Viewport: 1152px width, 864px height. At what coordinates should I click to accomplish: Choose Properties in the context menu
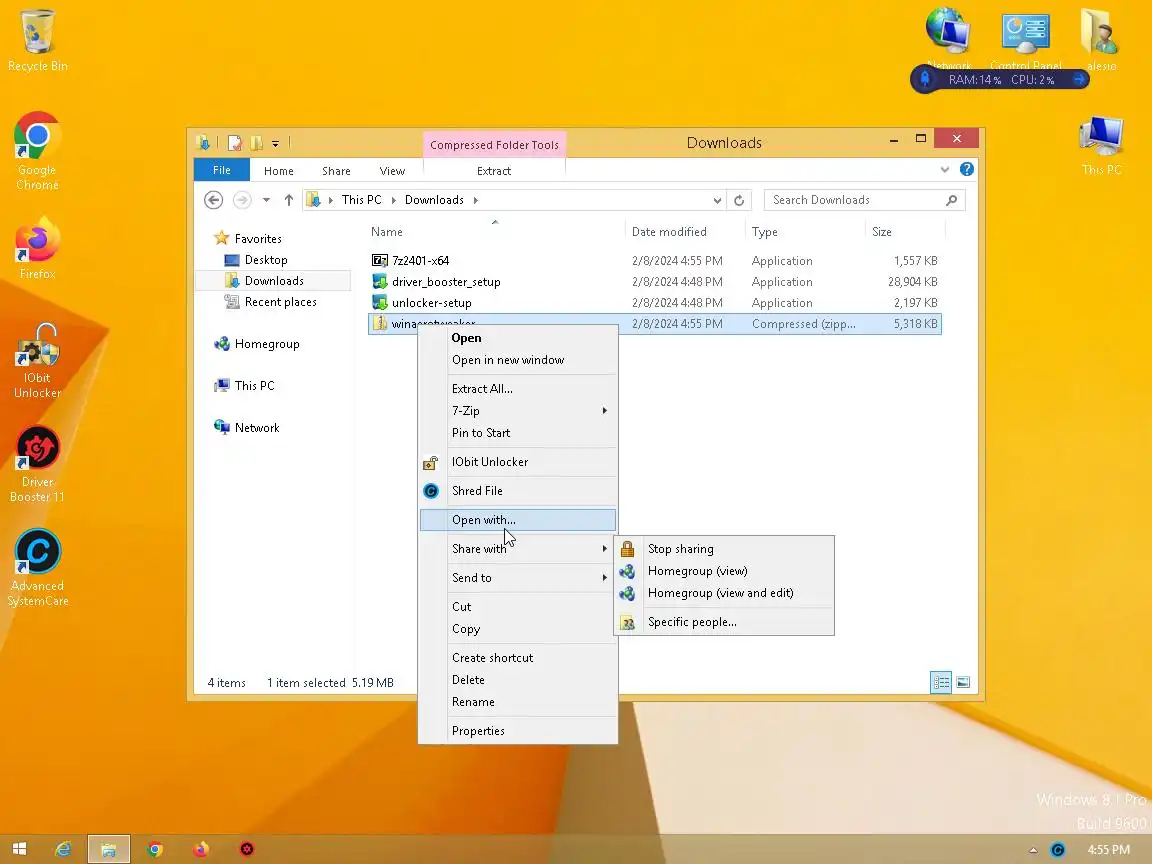point(518,731)
